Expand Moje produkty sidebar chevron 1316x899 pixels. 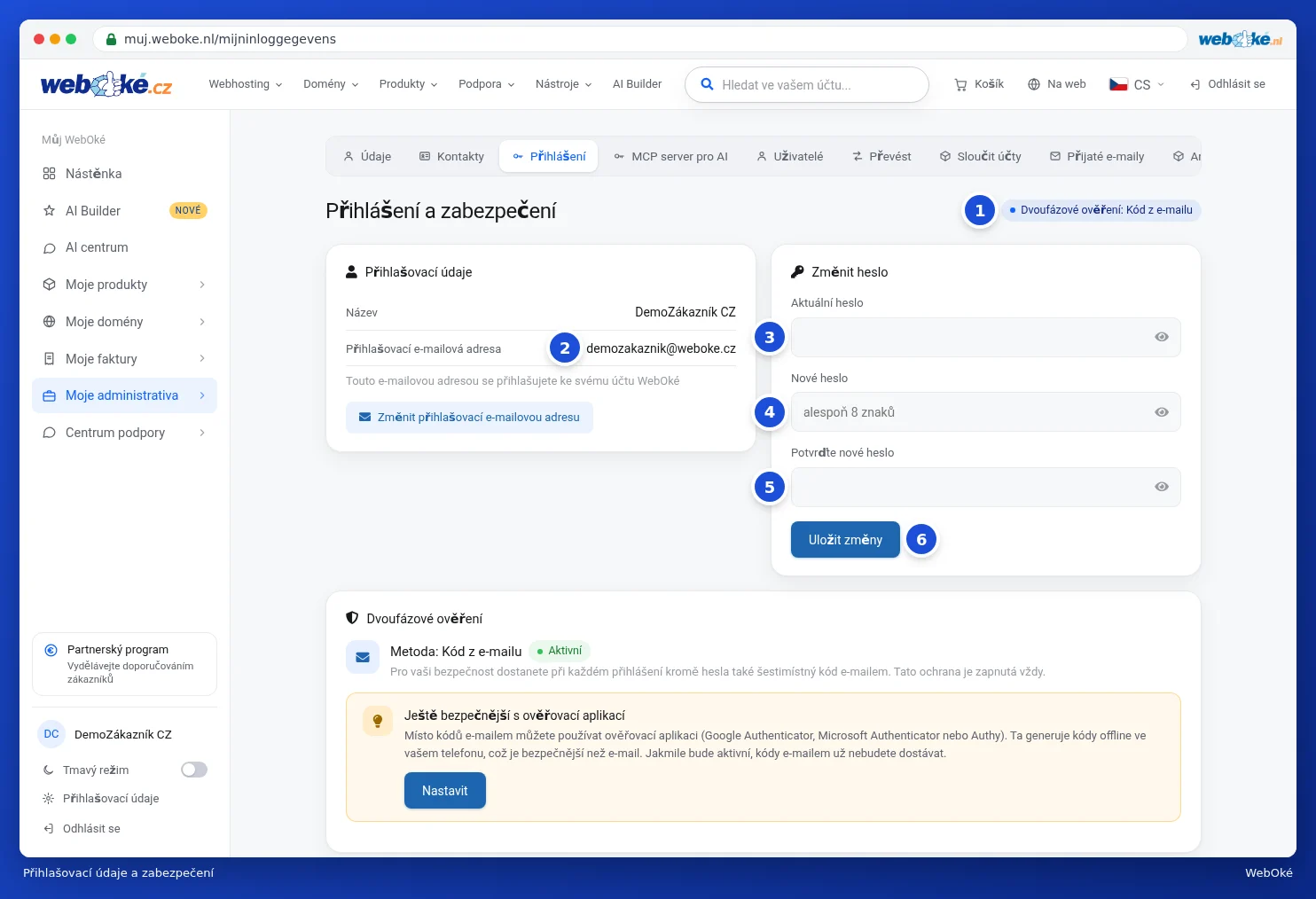tap(202, 285)
